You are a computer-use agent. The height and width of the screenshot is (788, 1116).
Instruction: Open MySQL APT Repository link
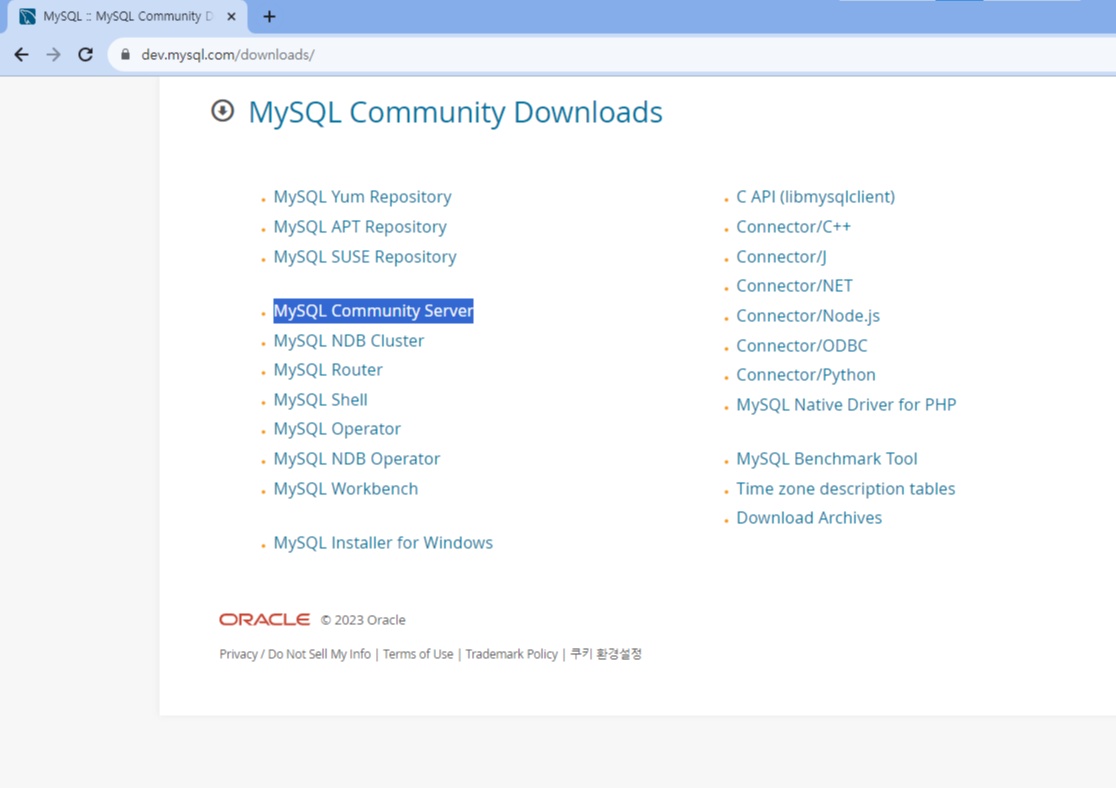point(360,226)
